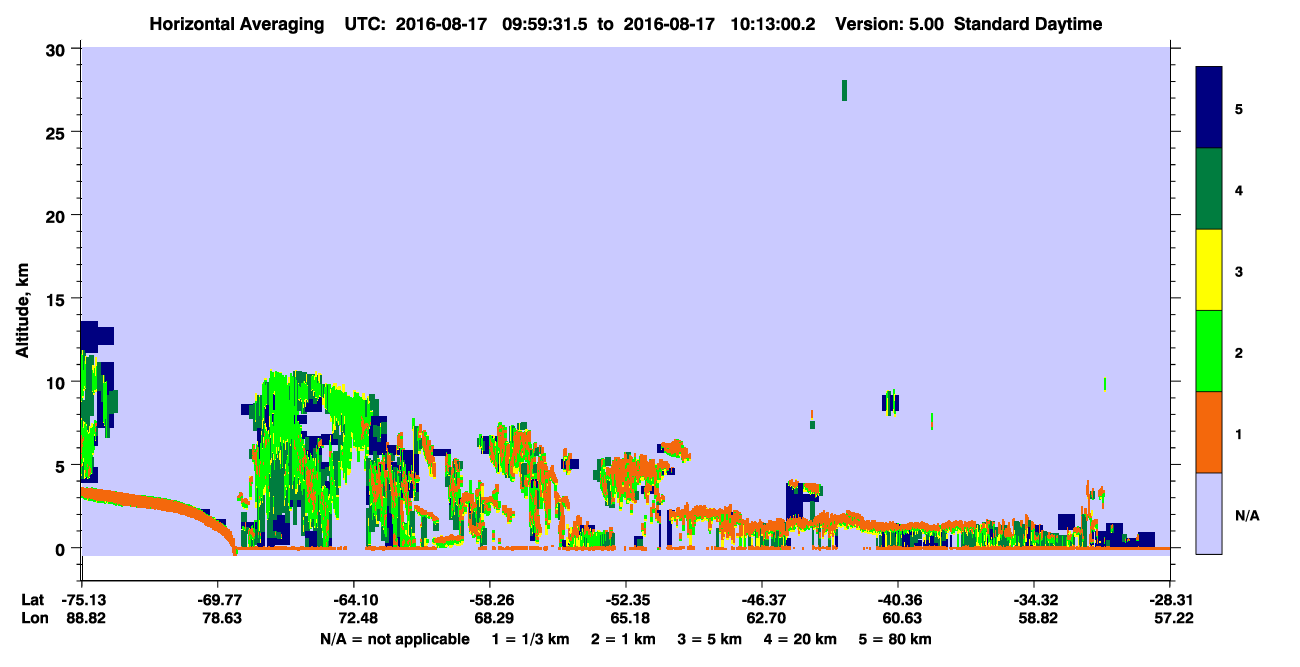Click the lavender N/A colorbar segment
The width and height of the screenshot is (1300, 667).
[x=1209, y=513]
